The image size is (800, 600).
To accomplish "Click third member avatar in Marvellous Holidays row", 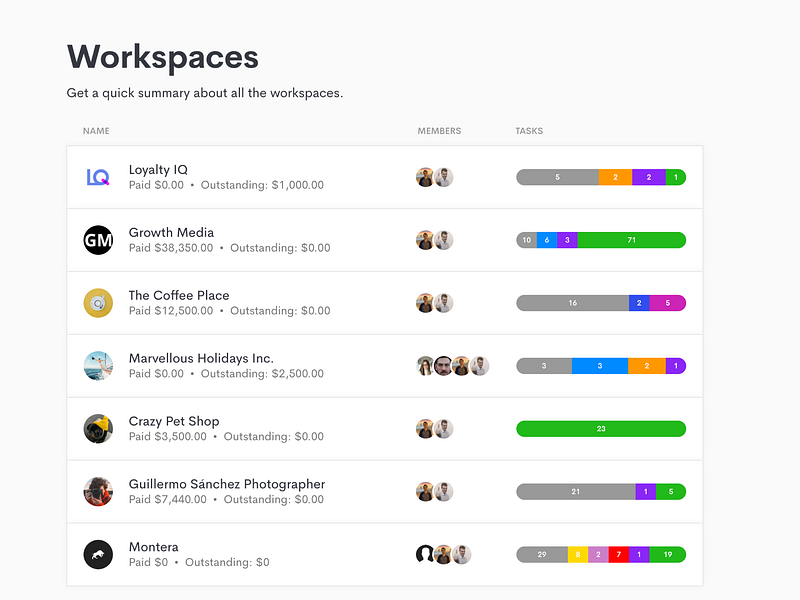I will [461, 366].
